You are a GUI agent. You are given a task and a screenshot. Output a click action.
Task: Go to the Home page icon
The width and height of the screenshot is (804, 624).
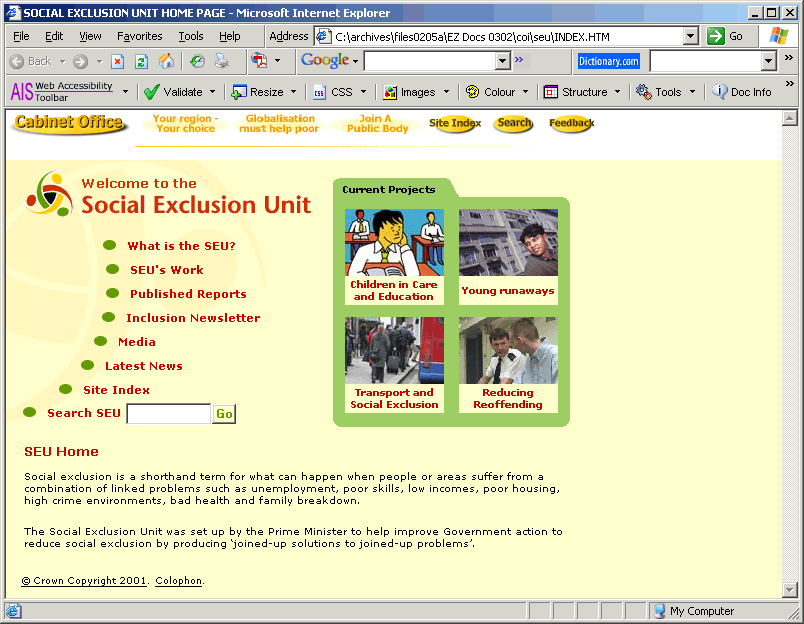click(x=166, y=62)
